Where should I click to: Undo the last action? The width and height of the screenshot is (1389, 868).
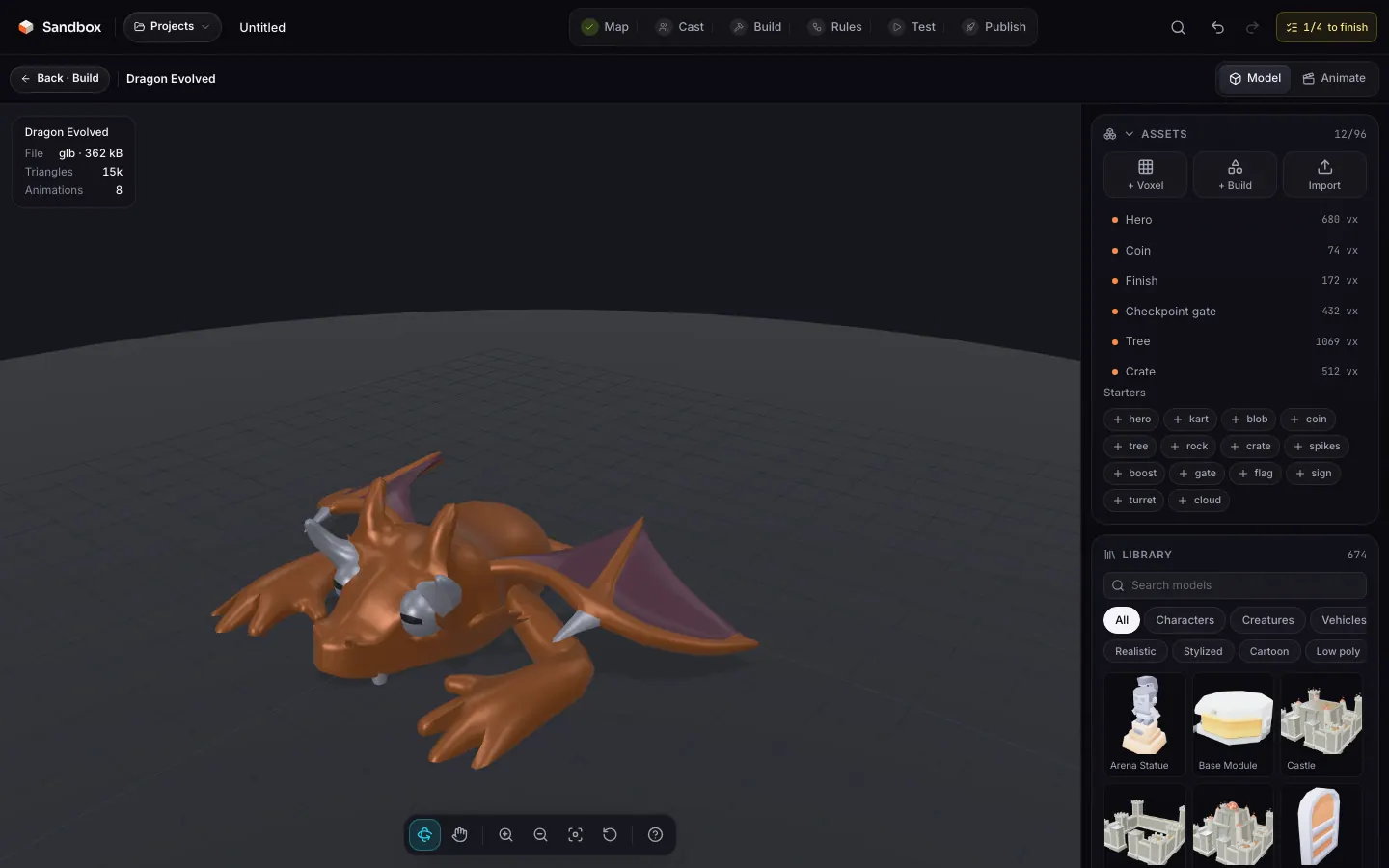point(1217,27)
